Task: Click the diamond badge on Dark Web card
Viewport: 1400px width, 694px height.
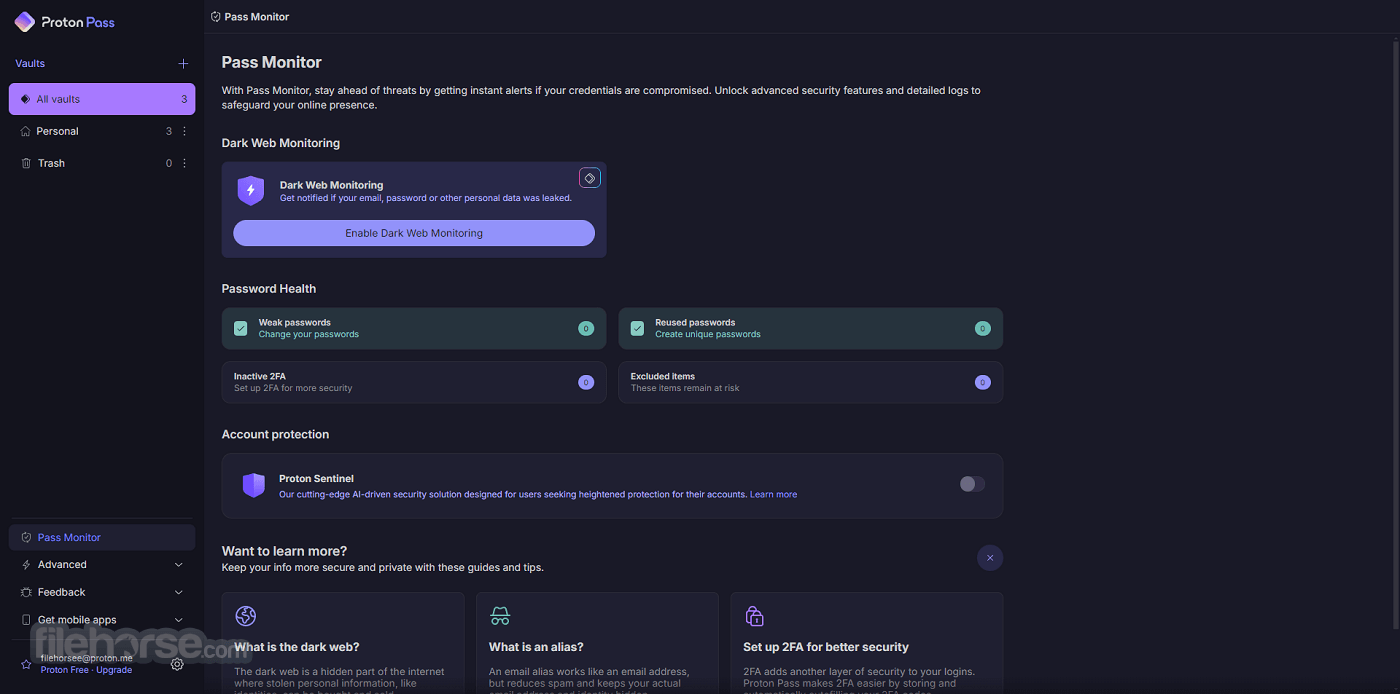Action: pos(590,178)
